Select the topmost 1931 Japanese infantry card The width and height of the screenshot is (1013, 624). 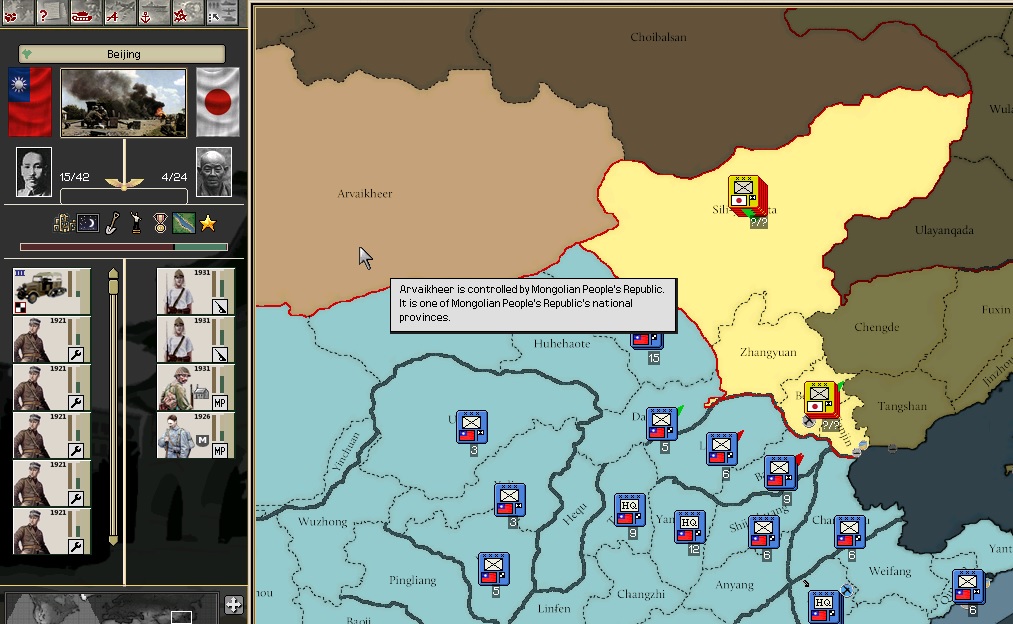[x=195, y=291]
